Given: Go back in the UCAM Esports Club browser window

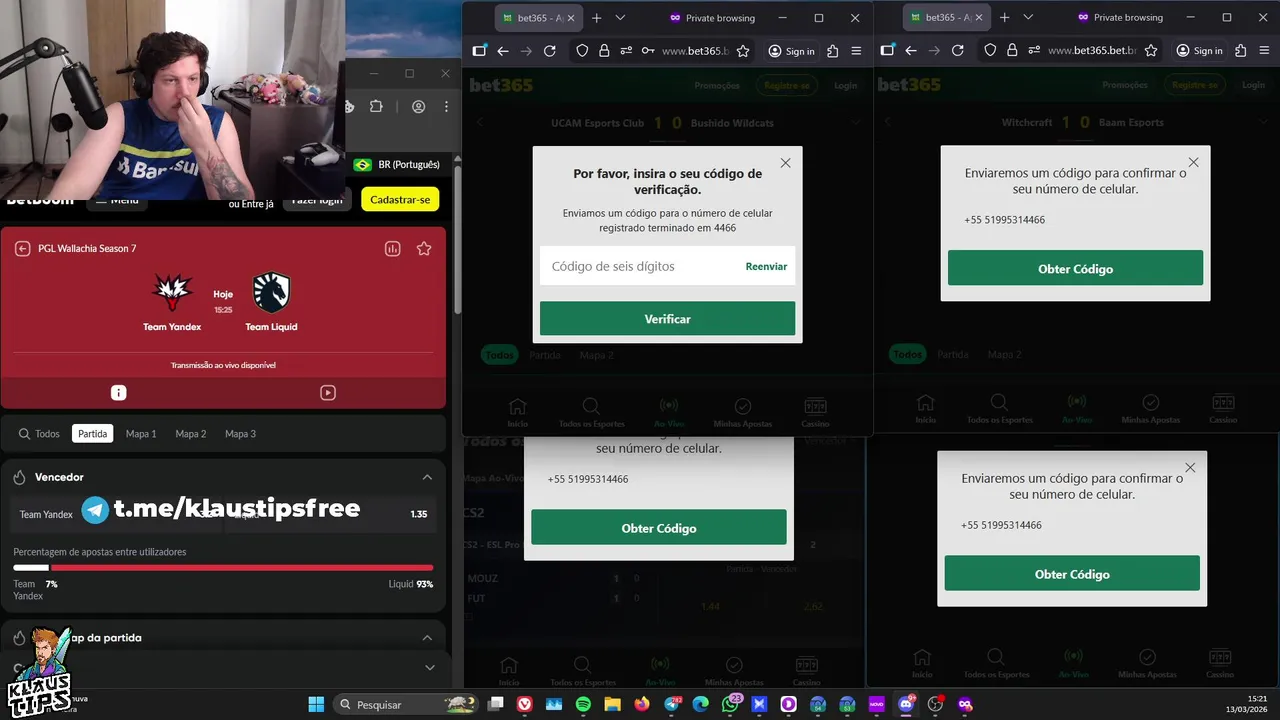Looking at the screenshot, I should pos(503,51).
